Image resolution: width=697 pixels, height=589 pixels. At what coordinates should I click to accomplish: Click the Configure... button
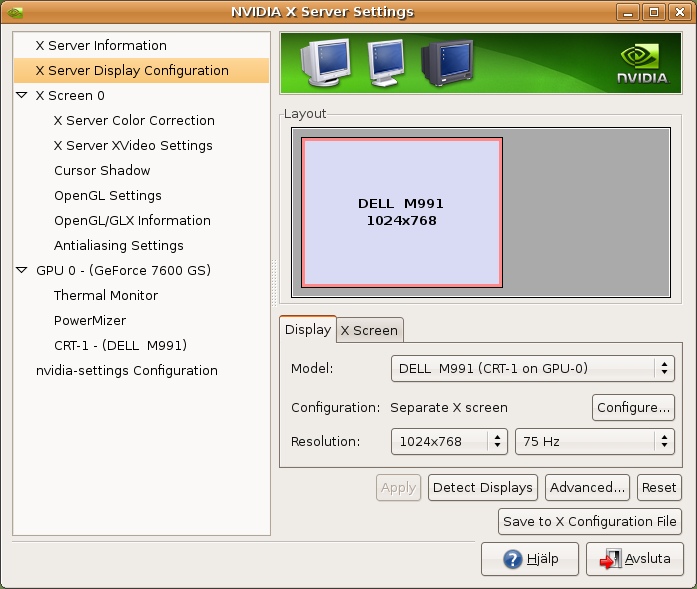click(633, 407)
